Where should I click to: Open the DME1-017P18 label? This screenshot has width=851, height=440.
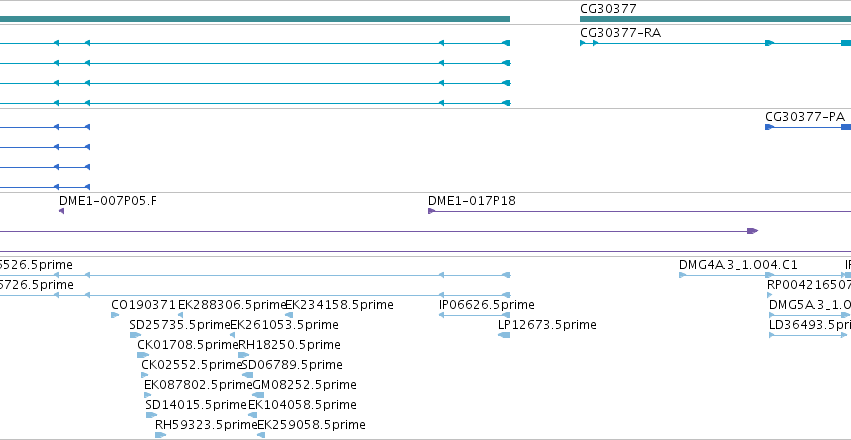[x=472, y=201]
